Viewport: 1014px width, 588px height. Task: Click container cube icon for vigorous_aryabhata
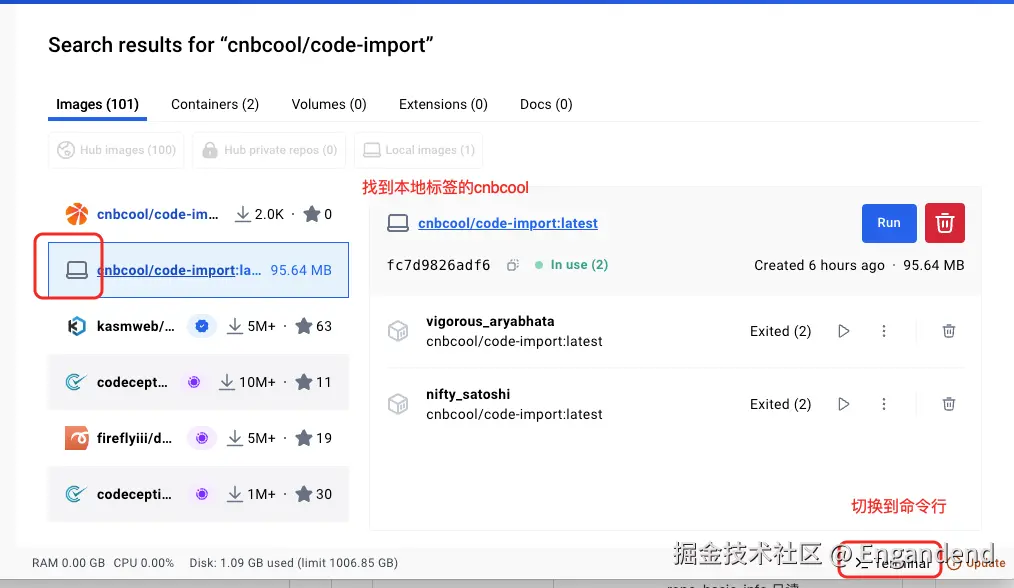tap(398, 331)
